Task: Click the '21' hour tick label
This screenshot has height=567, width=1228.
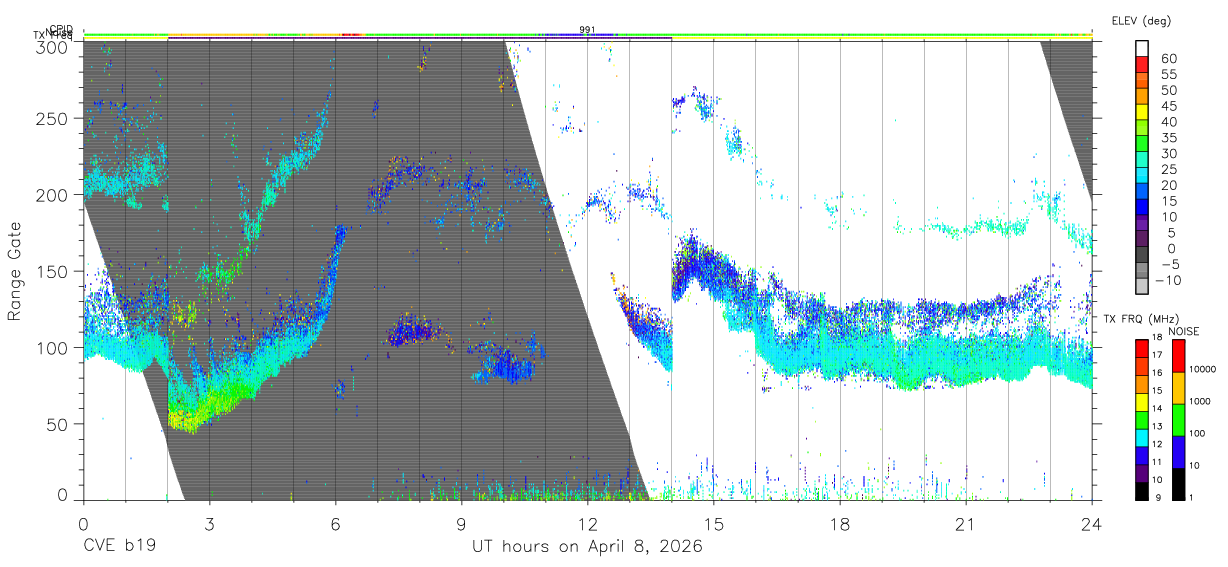Action: tap(965, 523)
